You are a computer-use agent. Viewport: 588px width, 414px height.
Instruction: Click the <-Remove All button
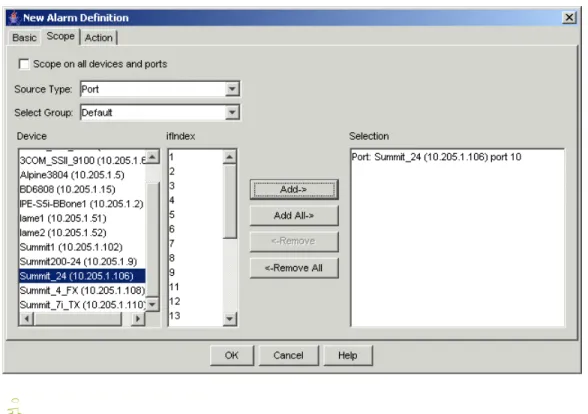tap(294, 268)
